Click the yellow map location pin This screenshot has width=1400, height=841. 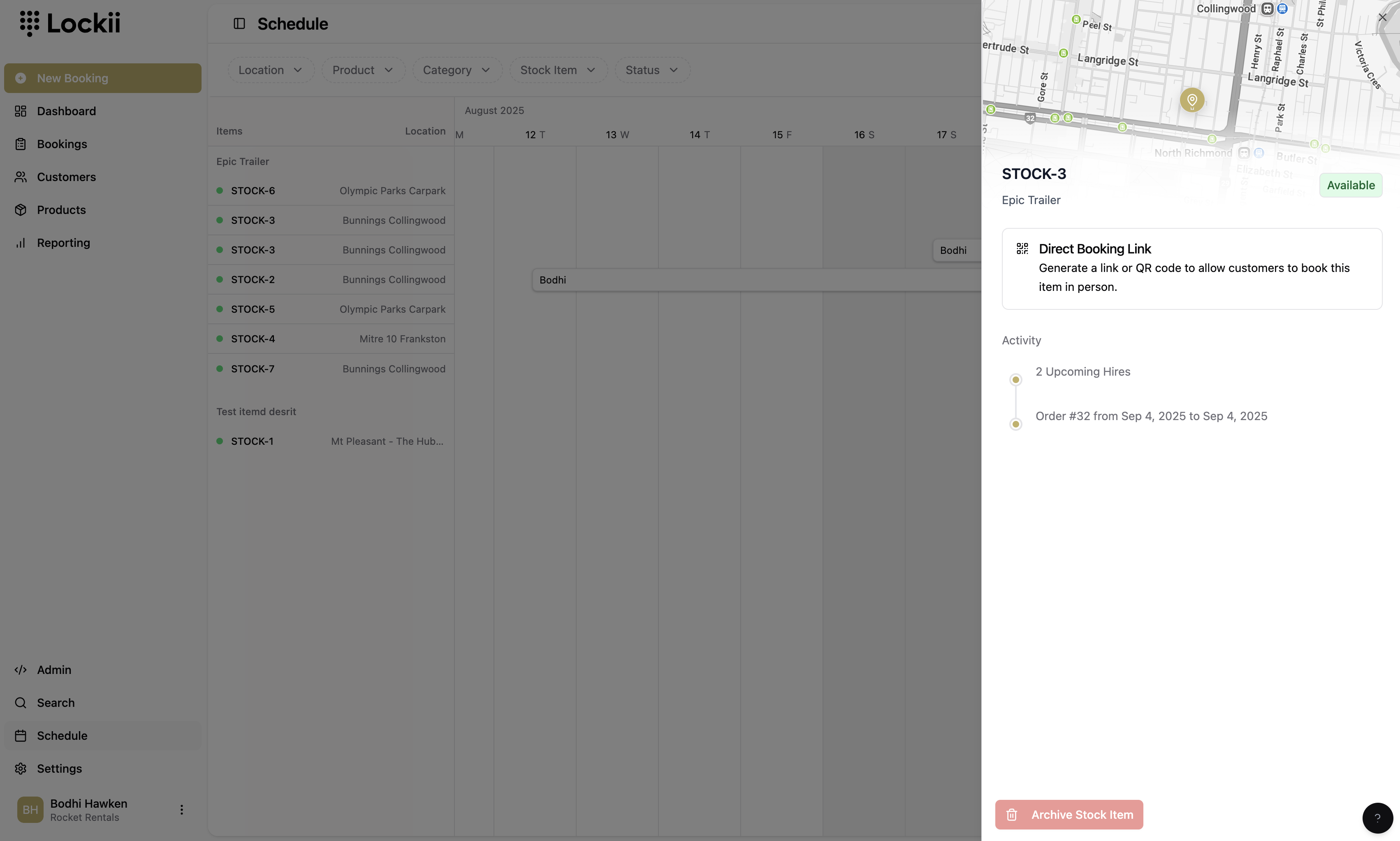[x=1191, y=100]
